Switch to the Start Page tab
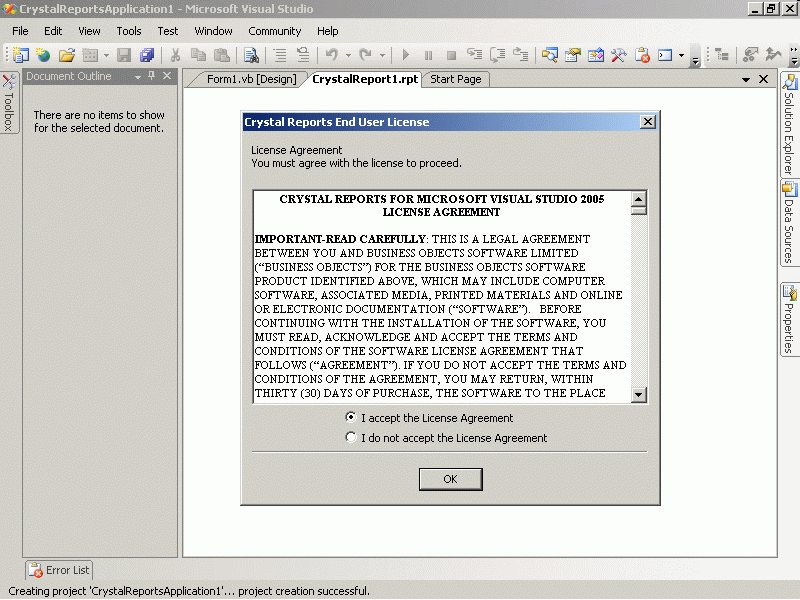The width and height of the screenshot is (800, 600). (x=456, y=79)
